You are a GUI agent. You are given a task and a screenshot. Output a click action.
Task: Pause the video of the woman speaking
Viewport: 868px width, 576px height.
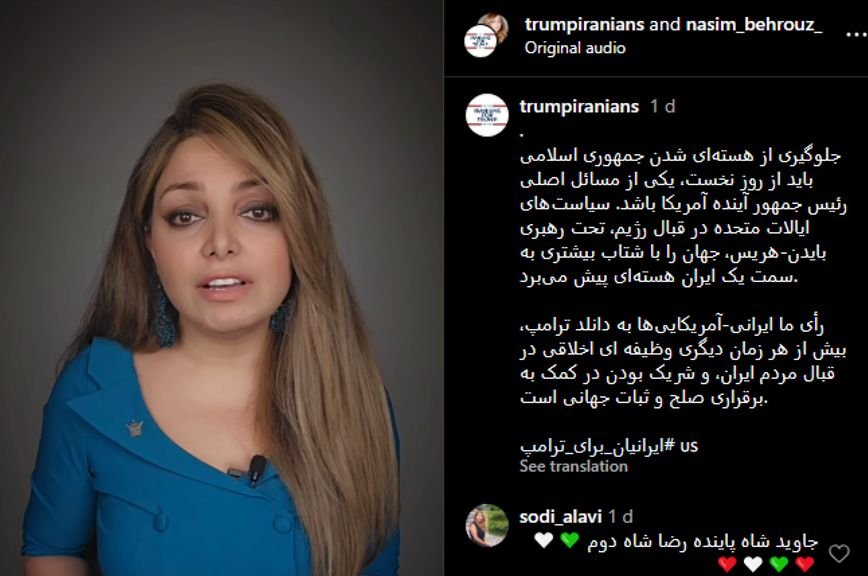221,288
